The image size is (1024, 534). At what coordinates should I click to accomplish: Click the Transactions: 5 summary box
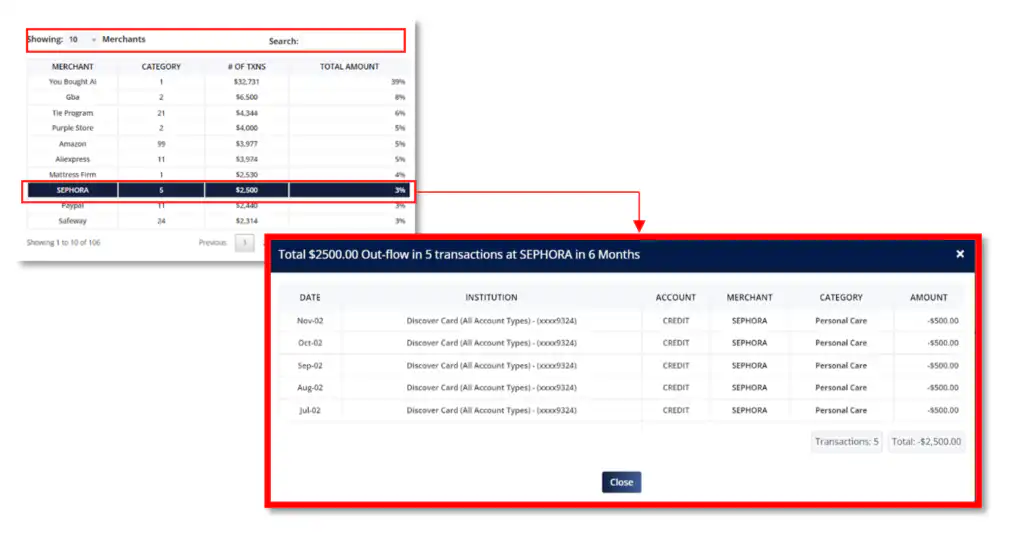click(x=846, y=441)
